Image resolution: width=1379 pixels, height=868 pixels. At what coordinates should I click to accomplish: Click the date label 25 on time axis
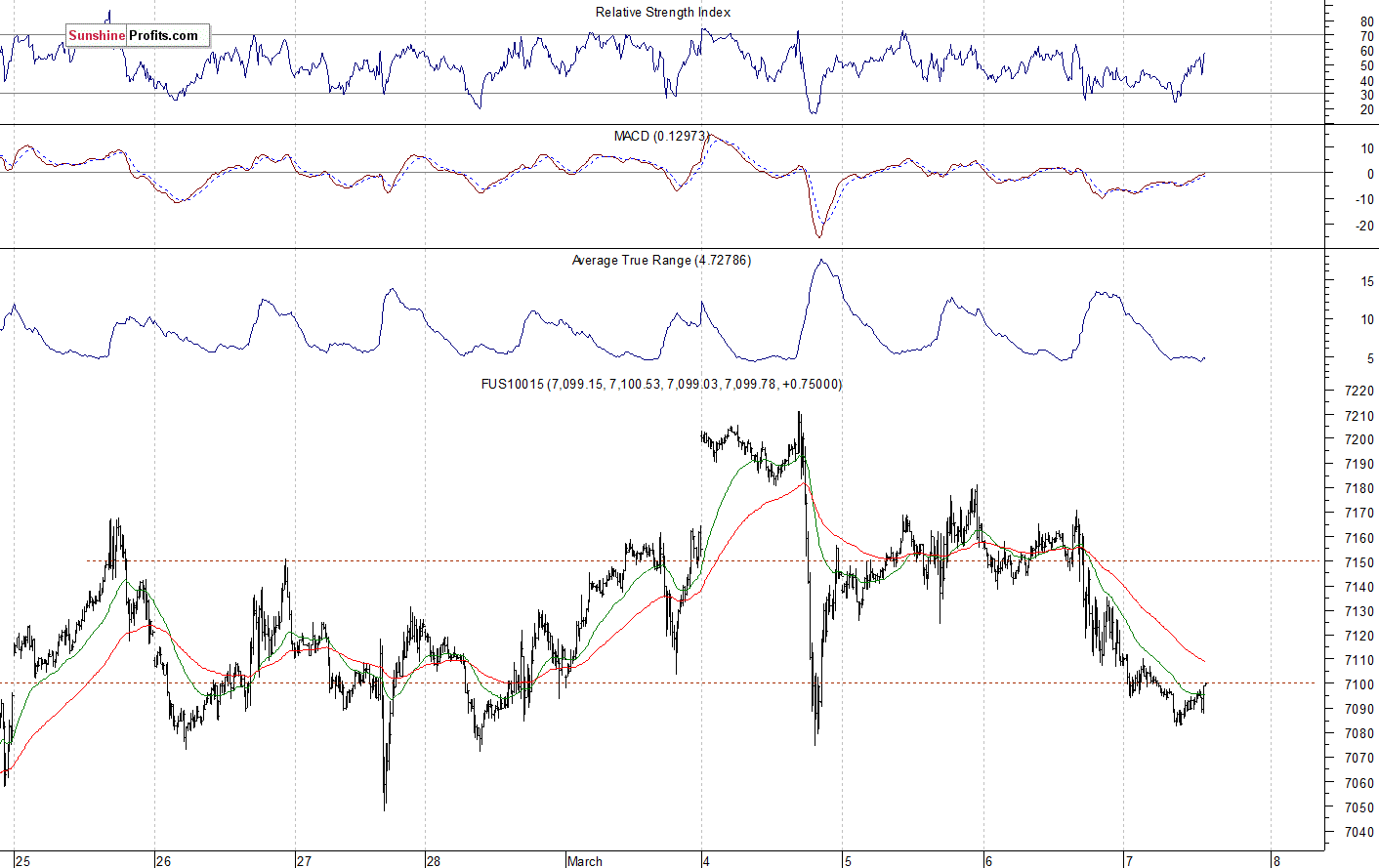click(x=22, y=860)
